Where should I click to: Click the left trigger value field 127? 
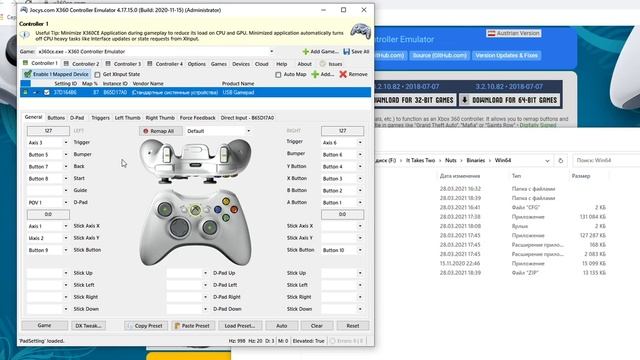[48, 131]
